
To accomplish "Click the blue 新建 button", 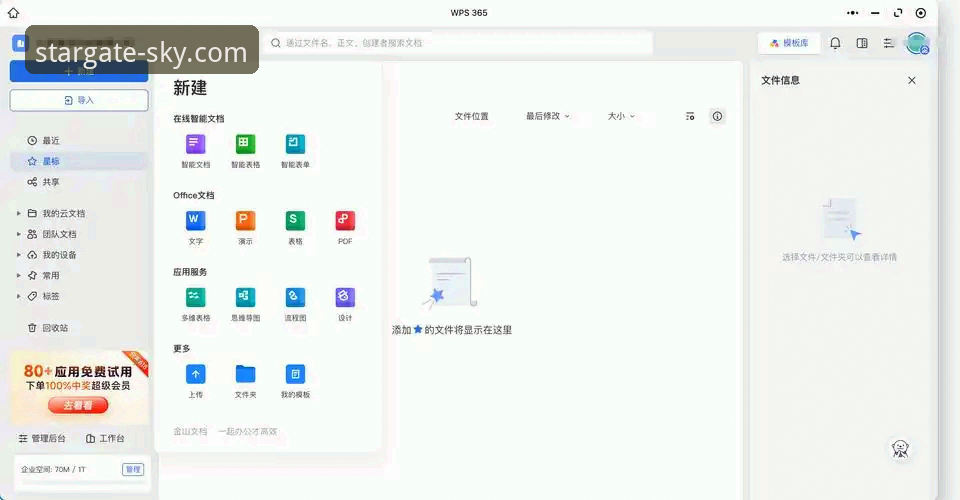I will (x=79, y=72).
